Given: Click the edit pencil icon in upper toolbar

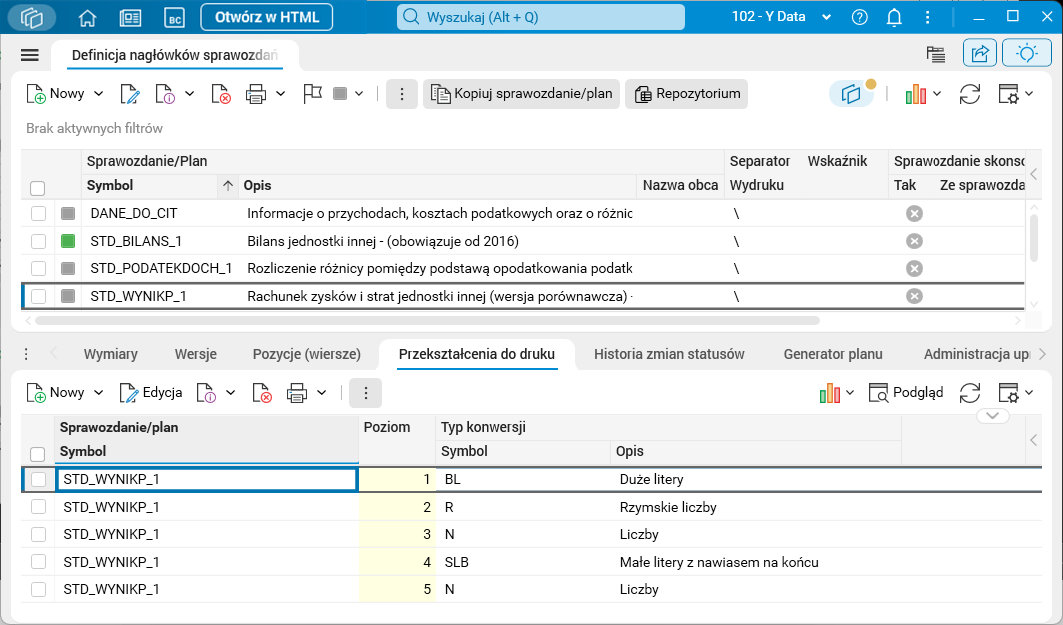Looking at the screenshot, I should pos(129,94).
